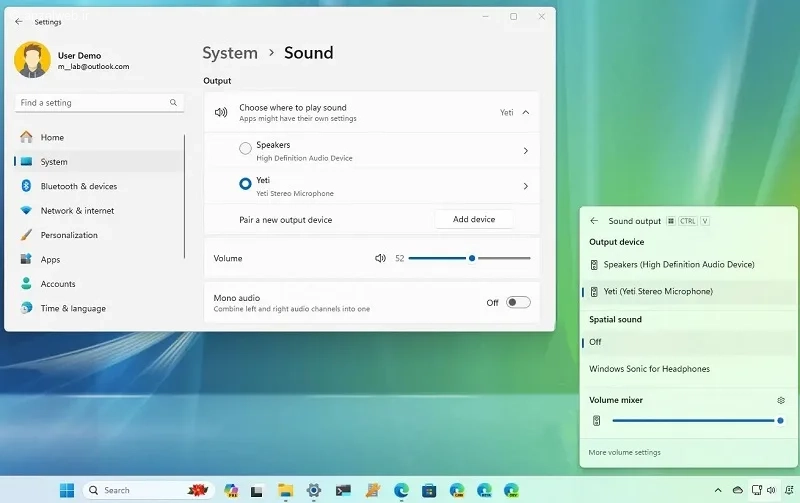
Task: Open More volume settings link
Action: [624, 452]
